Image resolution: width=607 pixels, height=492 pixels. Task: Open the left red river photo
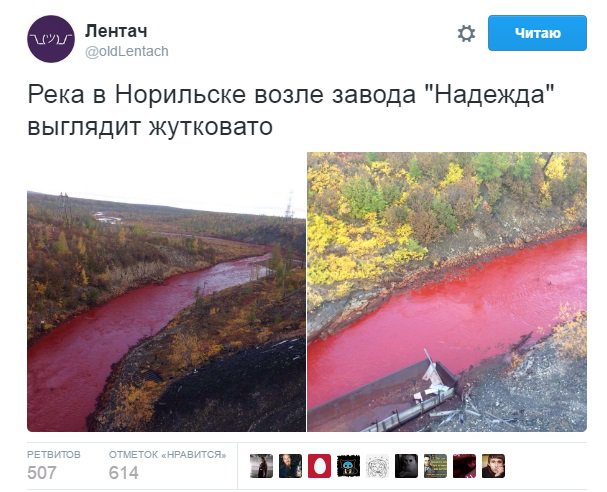166,292
